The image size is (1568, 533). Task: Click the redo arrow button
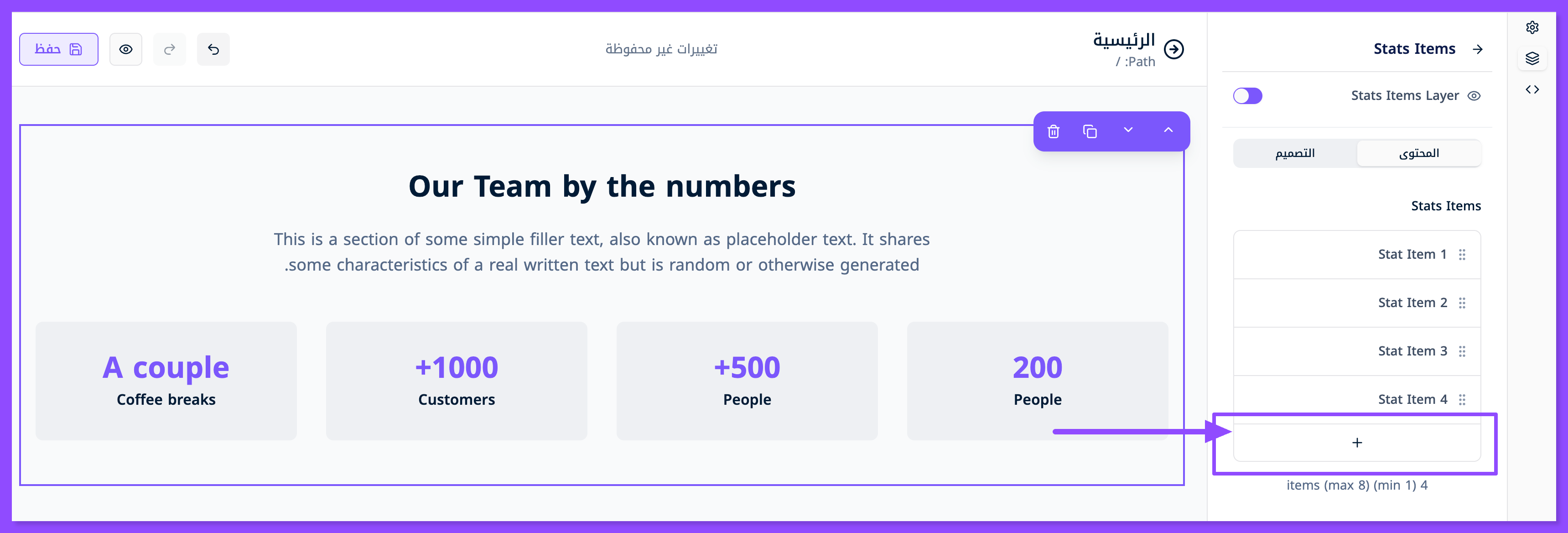pos(169,49)
